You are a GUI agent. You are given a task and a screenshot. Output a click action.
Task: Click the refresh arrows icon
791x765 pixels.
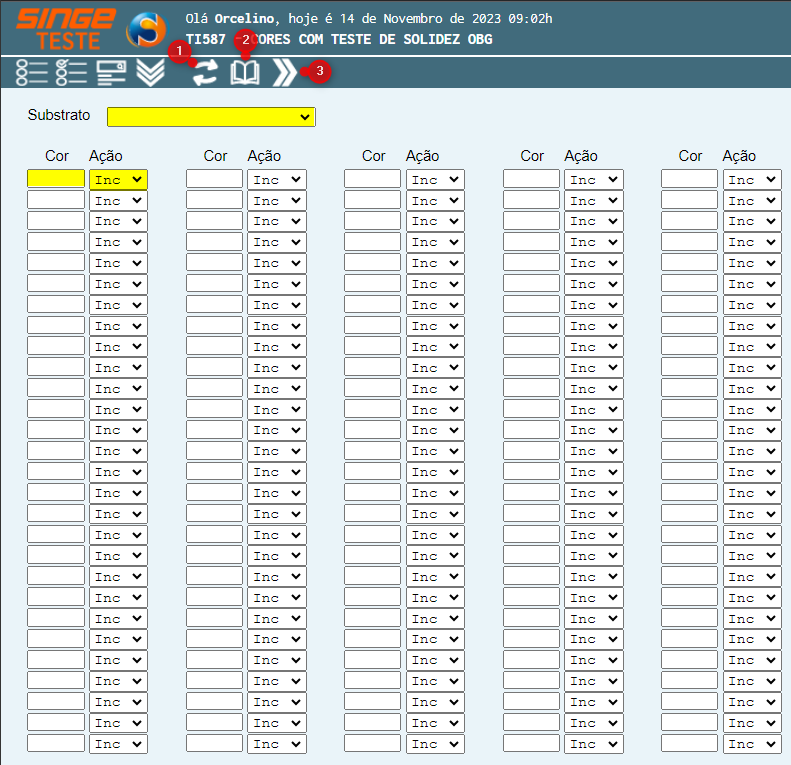(x=205, y=73)
